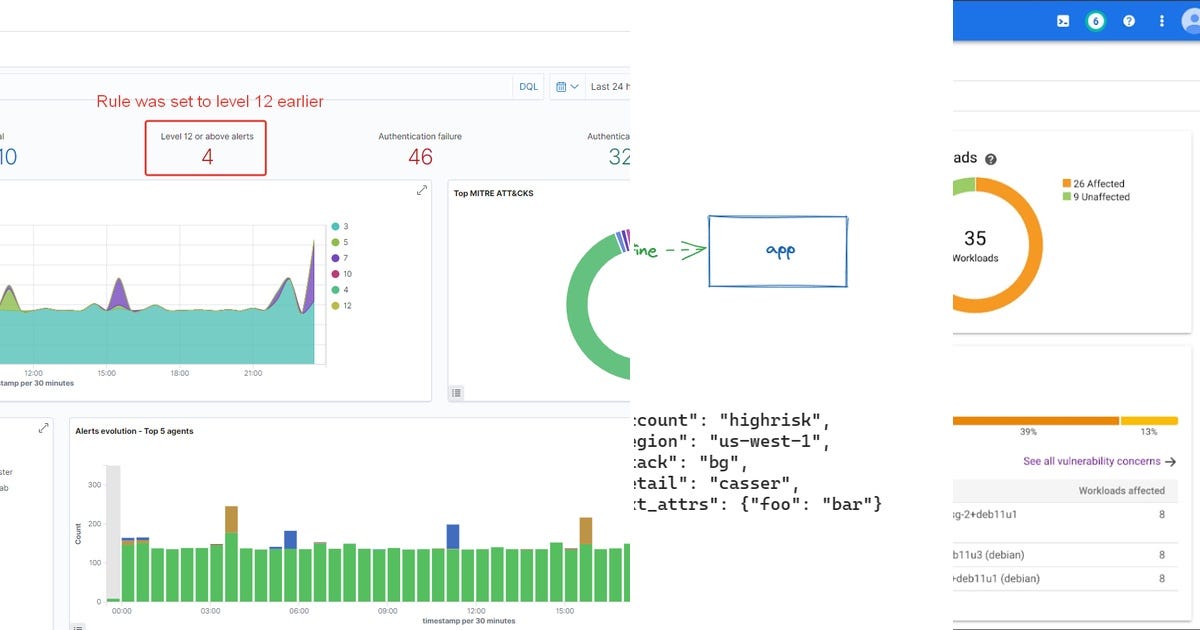Click the help icon beside Workloads heading

coord(991,159)
